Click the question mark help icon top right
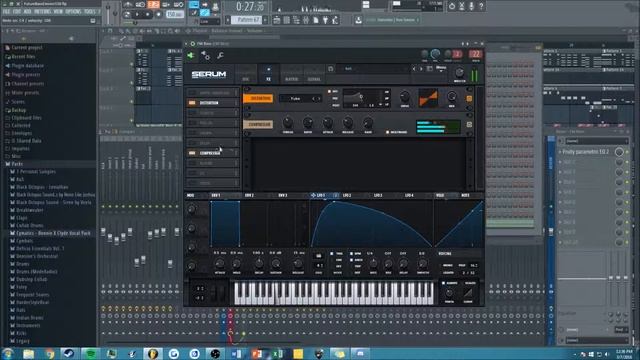Screen dimensions: 640x360 click(x=481, y=6)
